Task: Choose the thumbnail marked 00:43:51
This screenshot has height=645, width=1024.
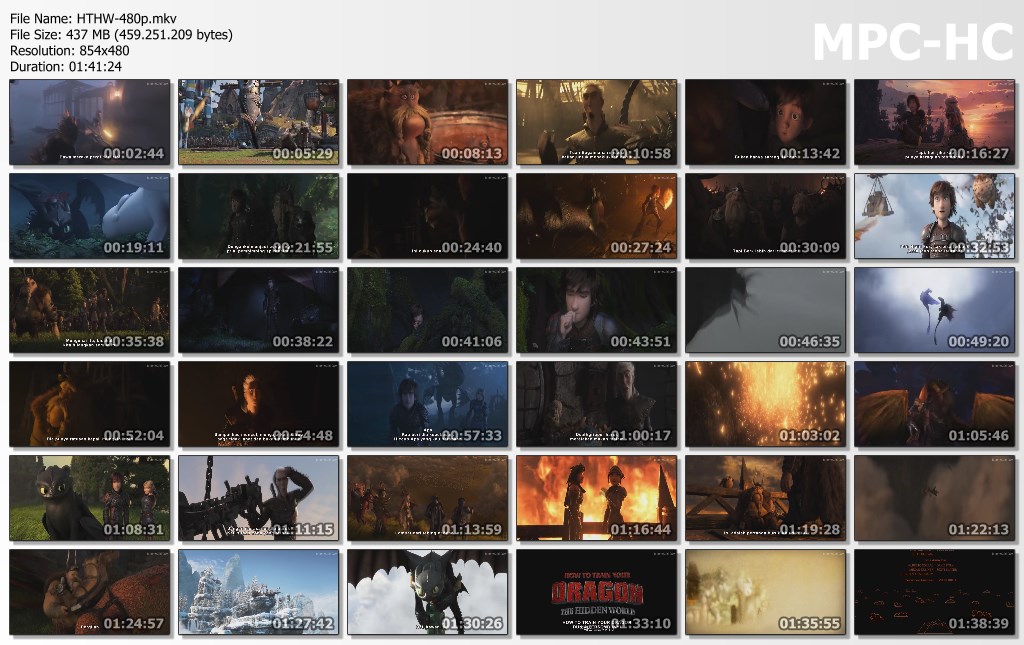Action: pos(597,310)
